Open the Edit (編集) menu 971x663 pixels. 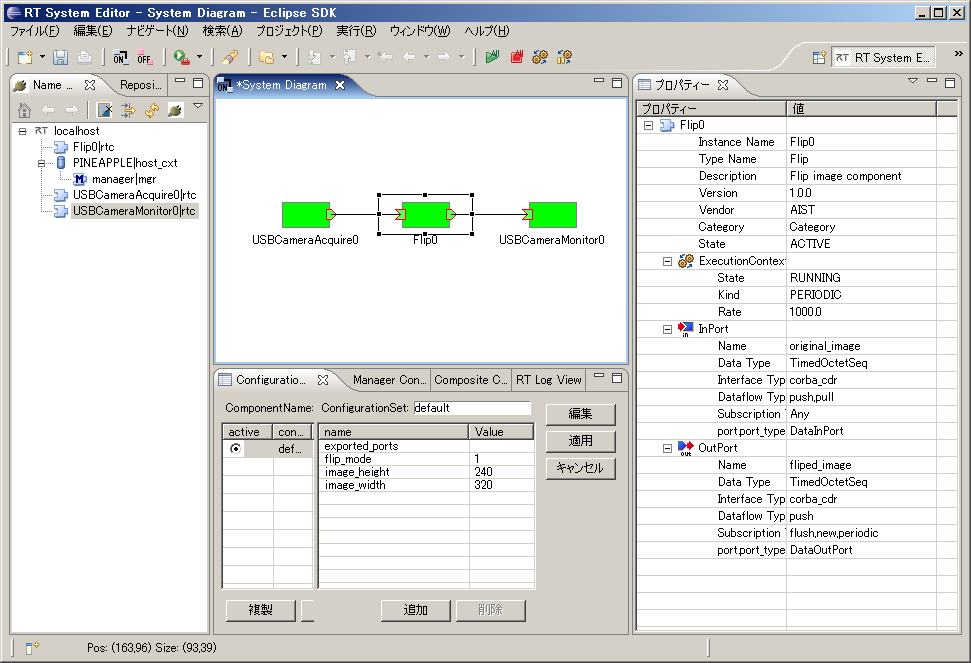point(93,31)
